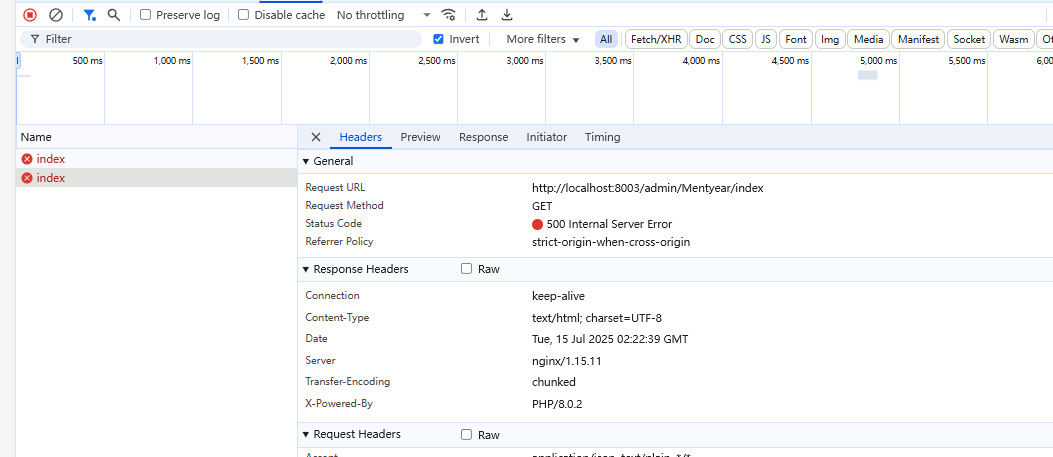Switch to the Initiator tab

pyautogui.click(x=547, y=137)
